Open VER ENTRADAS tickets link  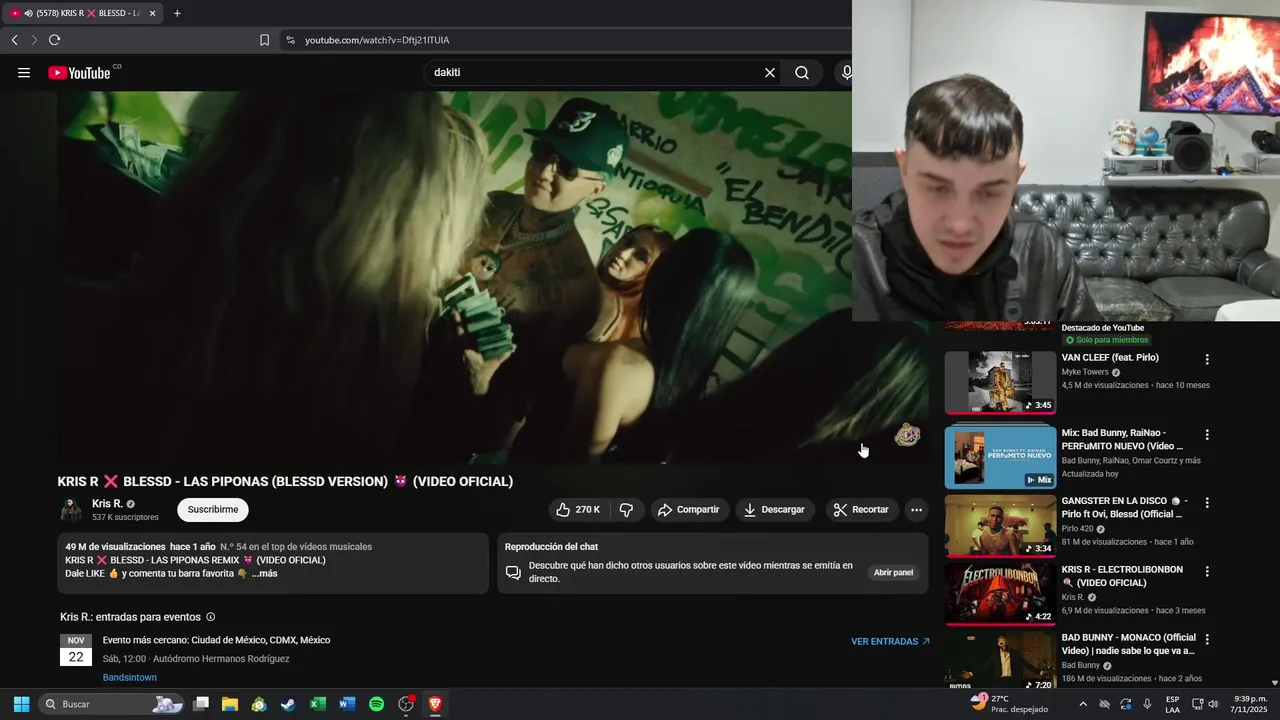click(890, 641)
